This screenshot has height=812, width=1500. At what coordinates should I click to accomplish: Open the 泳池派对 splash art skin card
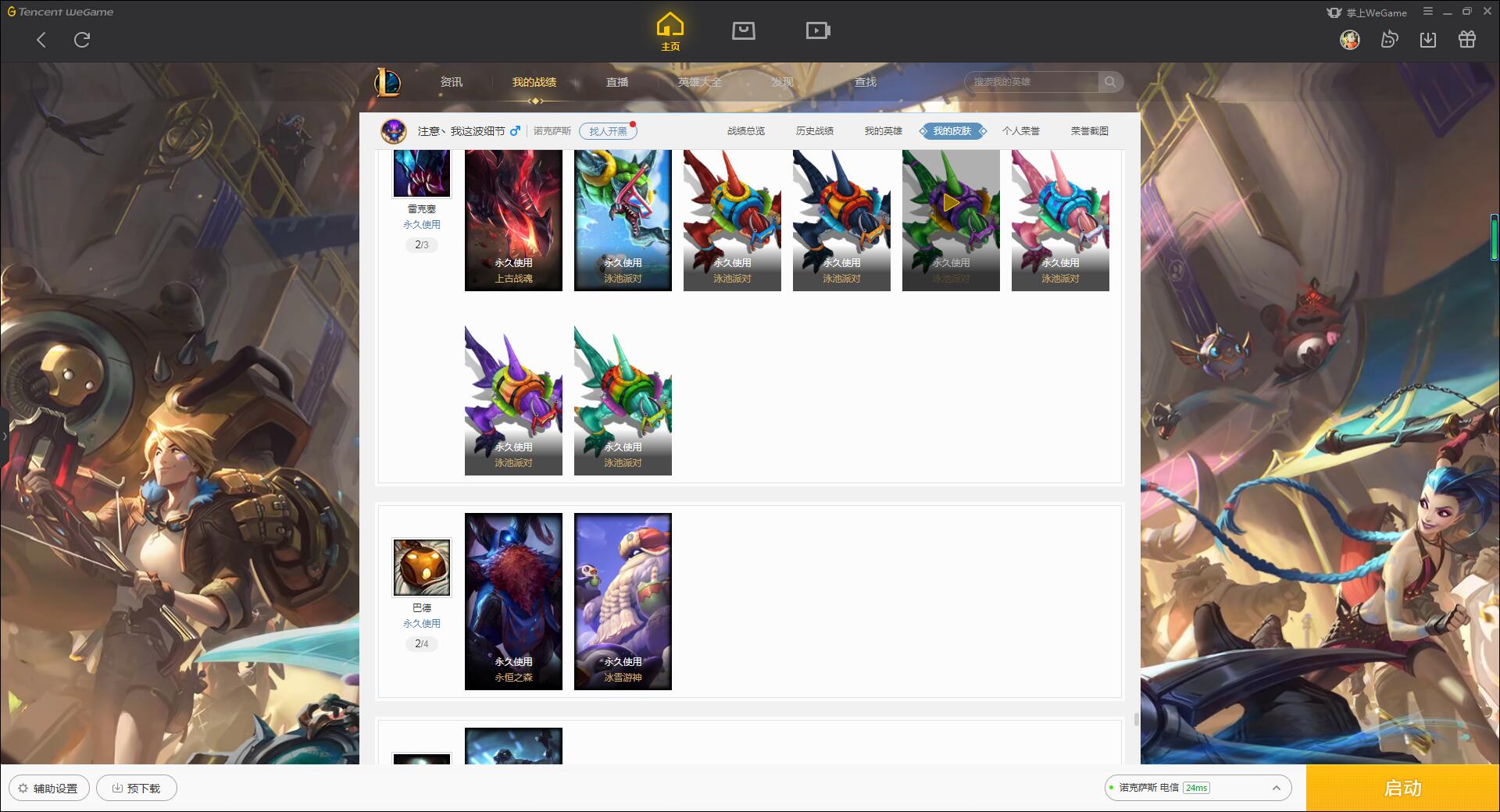pyautogui.click(x=623, y=220)
